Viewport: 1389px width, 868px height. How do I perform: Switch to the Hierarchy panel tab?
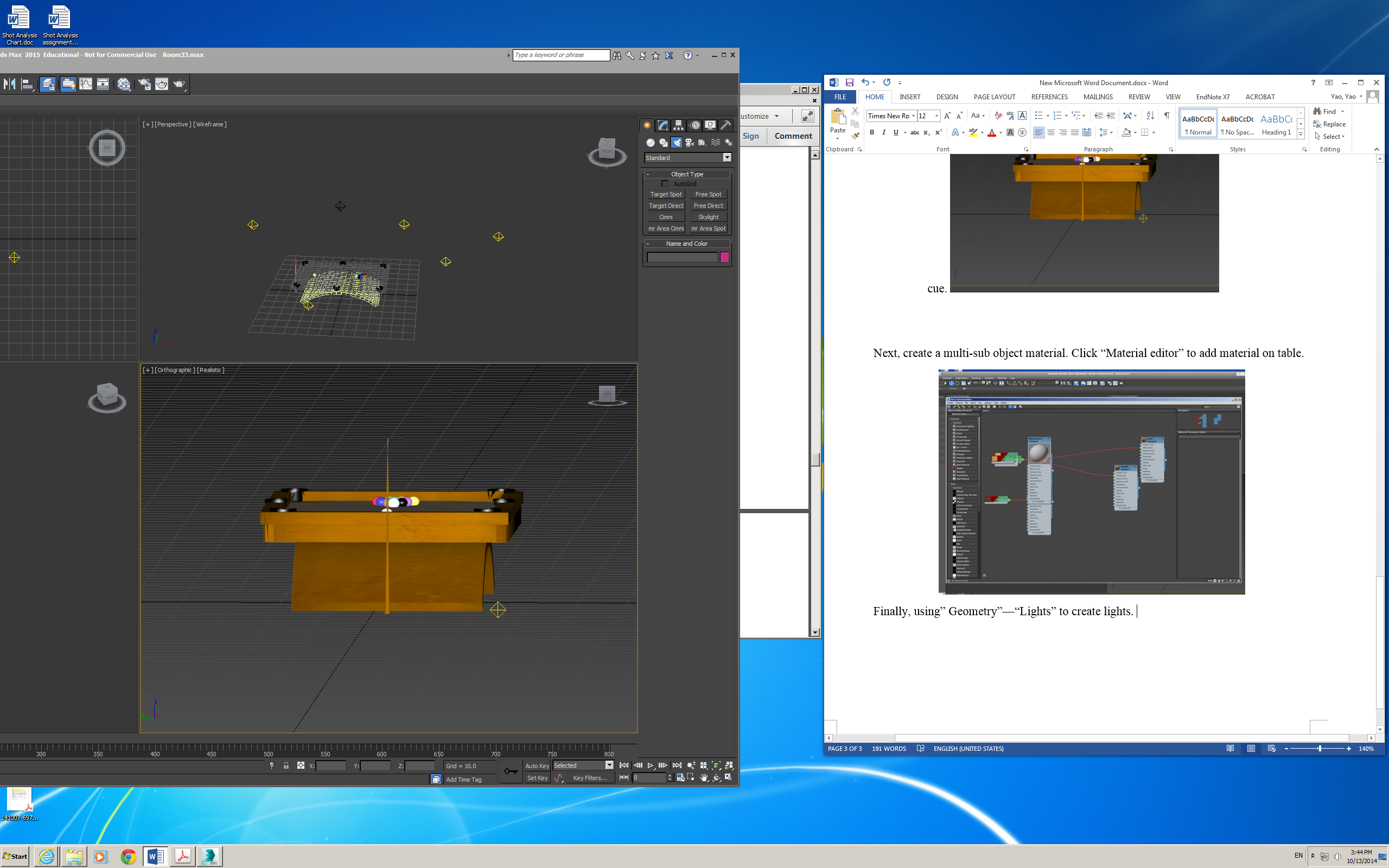(678, 125)
